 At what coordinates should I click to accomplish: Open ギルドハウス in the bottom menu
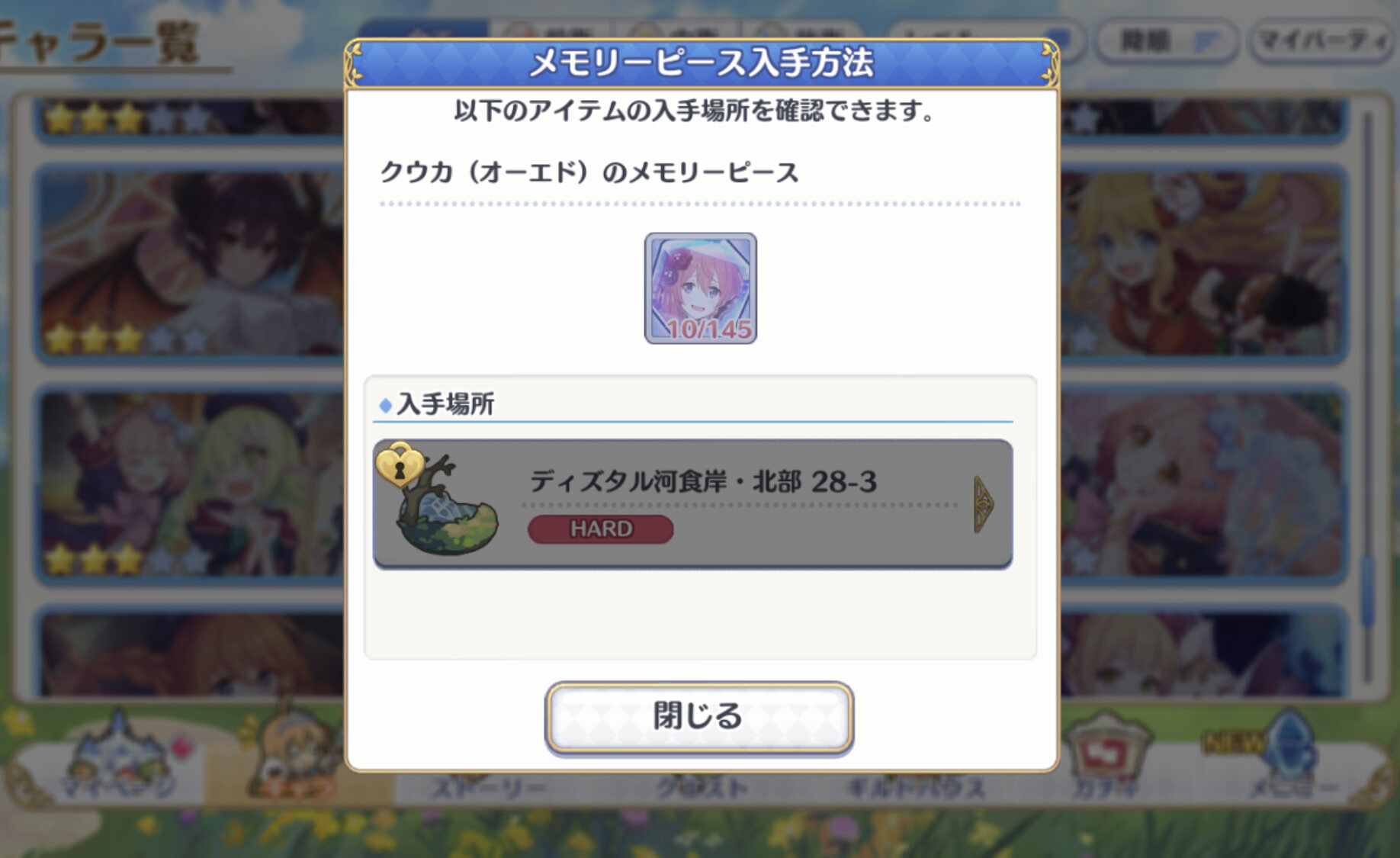[x=915, y=787]
